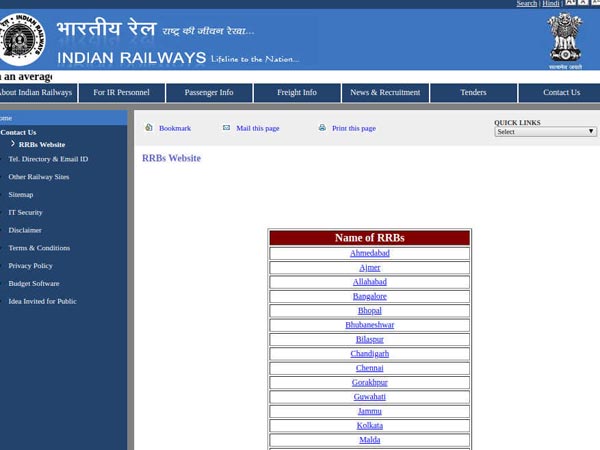Open Tel. Directory & Email ID
The width and height of the screenshot is (600, 450).
click(48, 159)
